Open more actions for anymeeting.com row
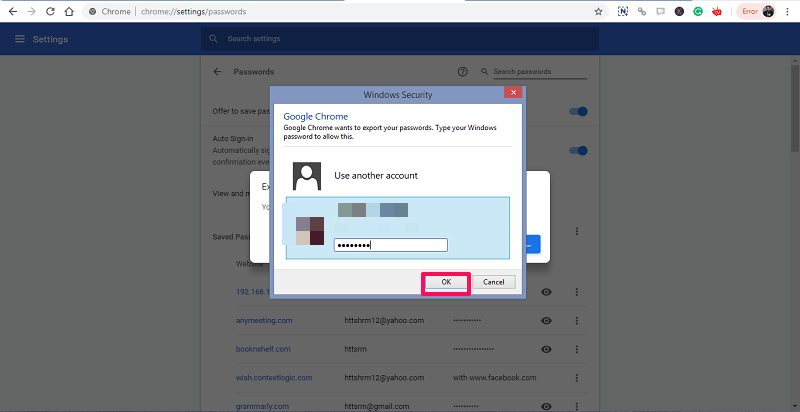800x412 pixels. tap(577, 321)
